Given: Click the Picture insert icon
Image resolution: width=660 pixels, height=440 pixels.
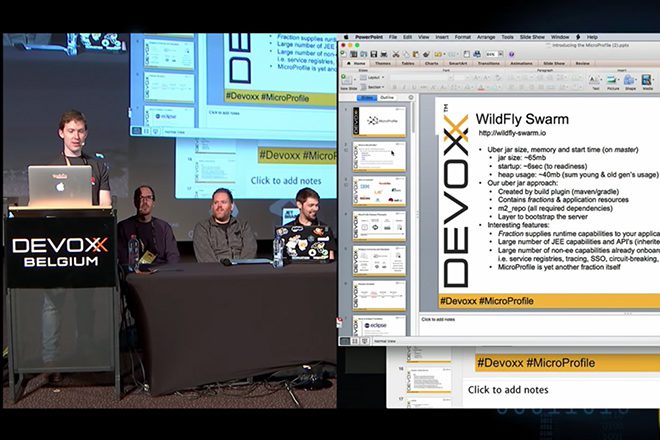Looking at the screenshot, I should [x=611, y=80].
